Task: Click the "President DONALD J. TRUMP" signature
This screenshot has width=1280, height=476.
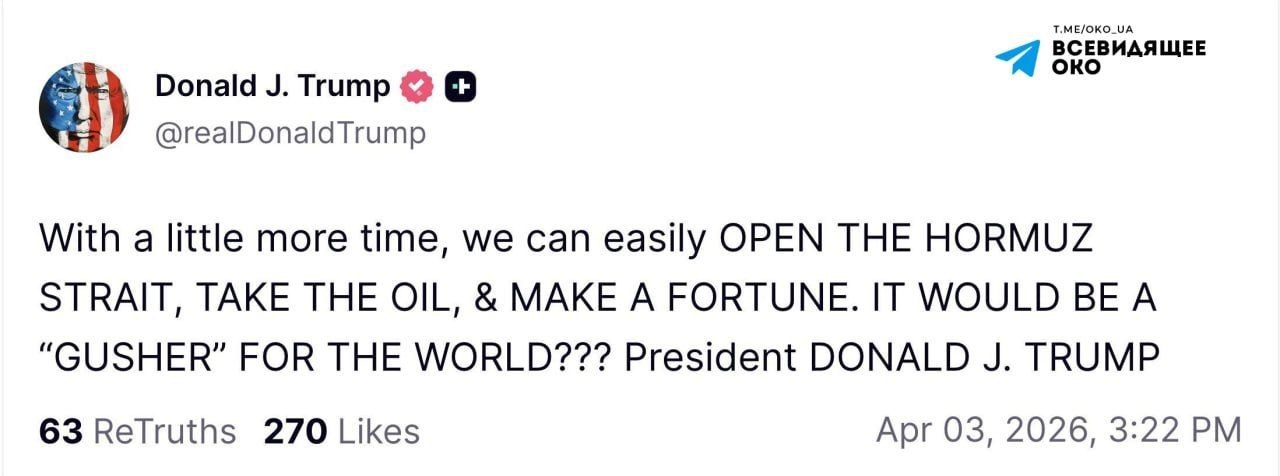Action: pyautogui.click(x=891, y=355)
